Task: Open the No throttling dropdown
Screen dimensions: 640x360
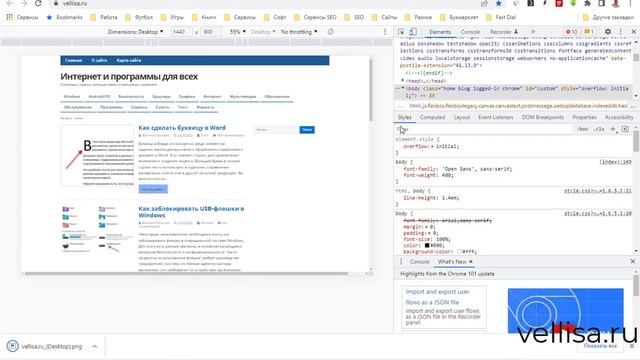Action: click(x=299, y=31)
